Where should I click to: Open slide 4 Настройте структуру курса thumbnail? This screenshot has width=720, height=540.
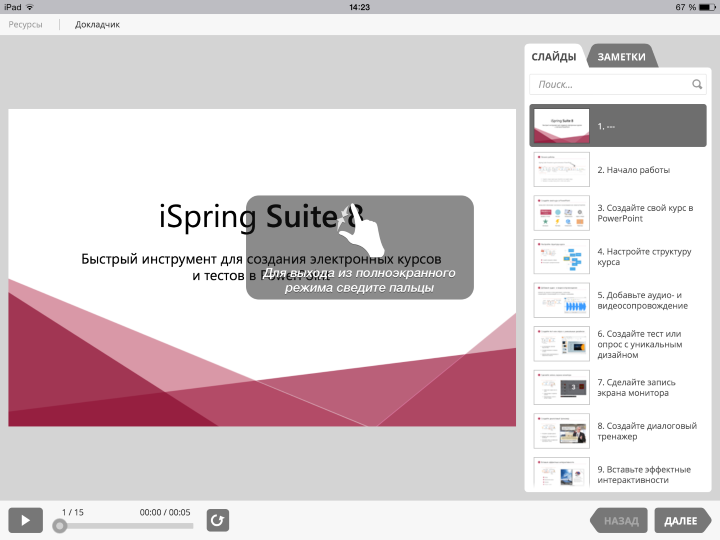tap(562, 257)
